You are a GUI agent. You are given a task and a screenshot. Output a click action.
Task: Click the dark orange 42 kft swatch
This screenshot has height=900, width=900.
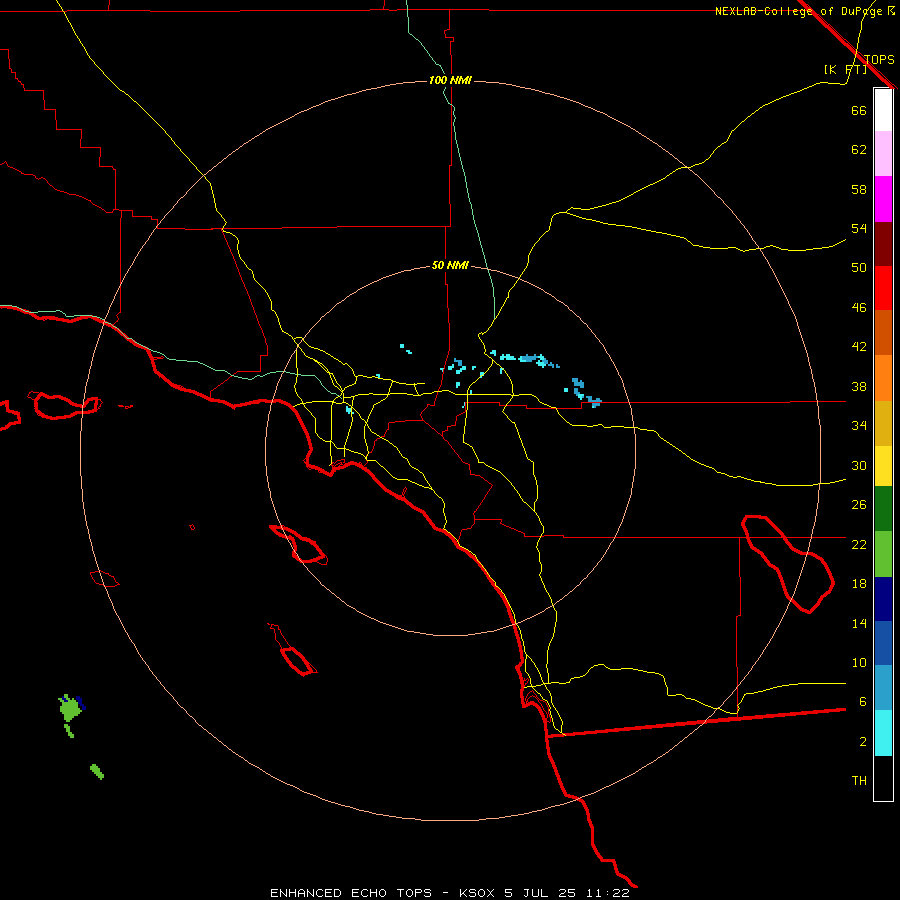[x=883, y=333]
